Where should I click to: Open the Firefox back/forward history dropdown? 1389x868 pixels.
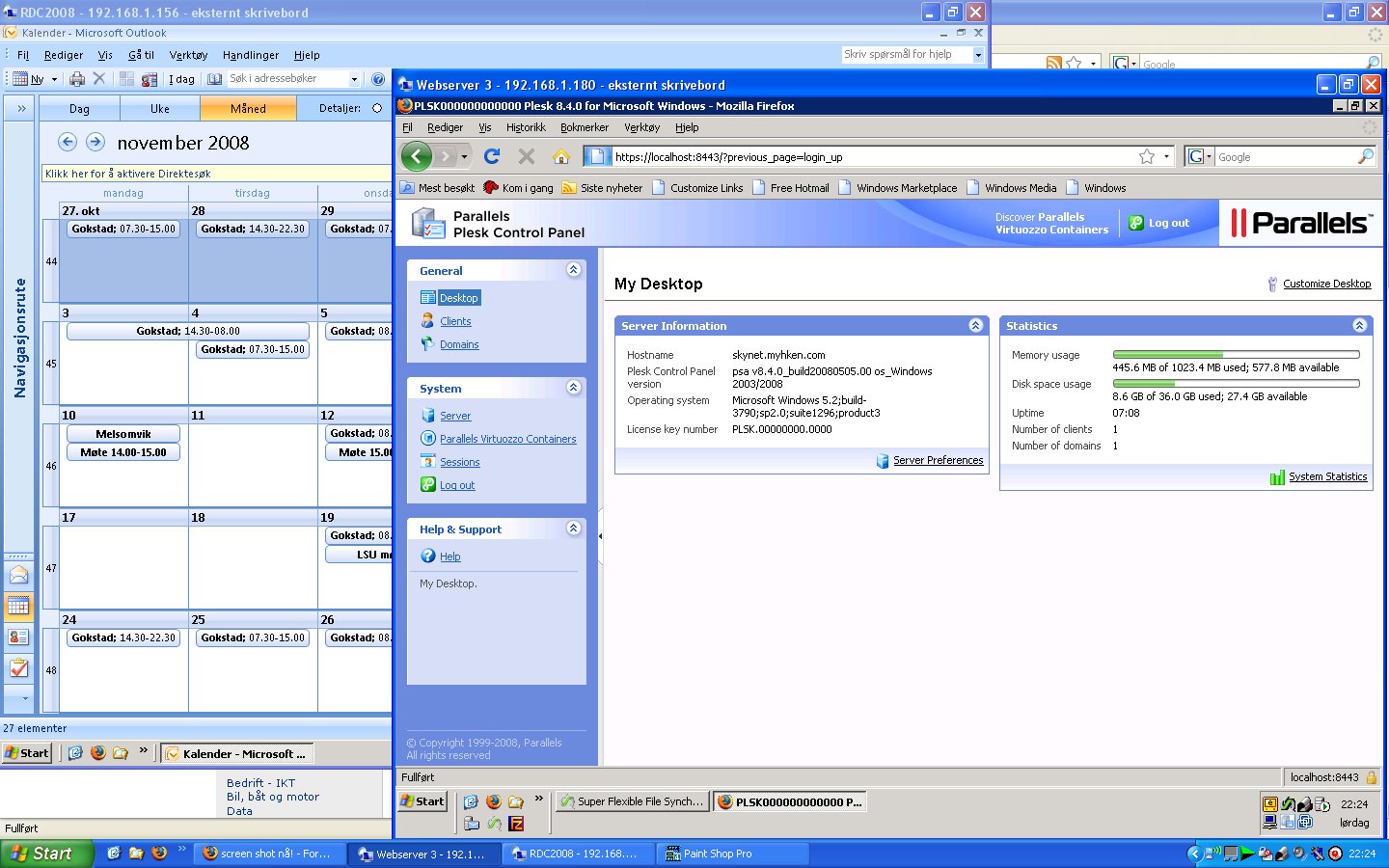click(x=465, y=156)
